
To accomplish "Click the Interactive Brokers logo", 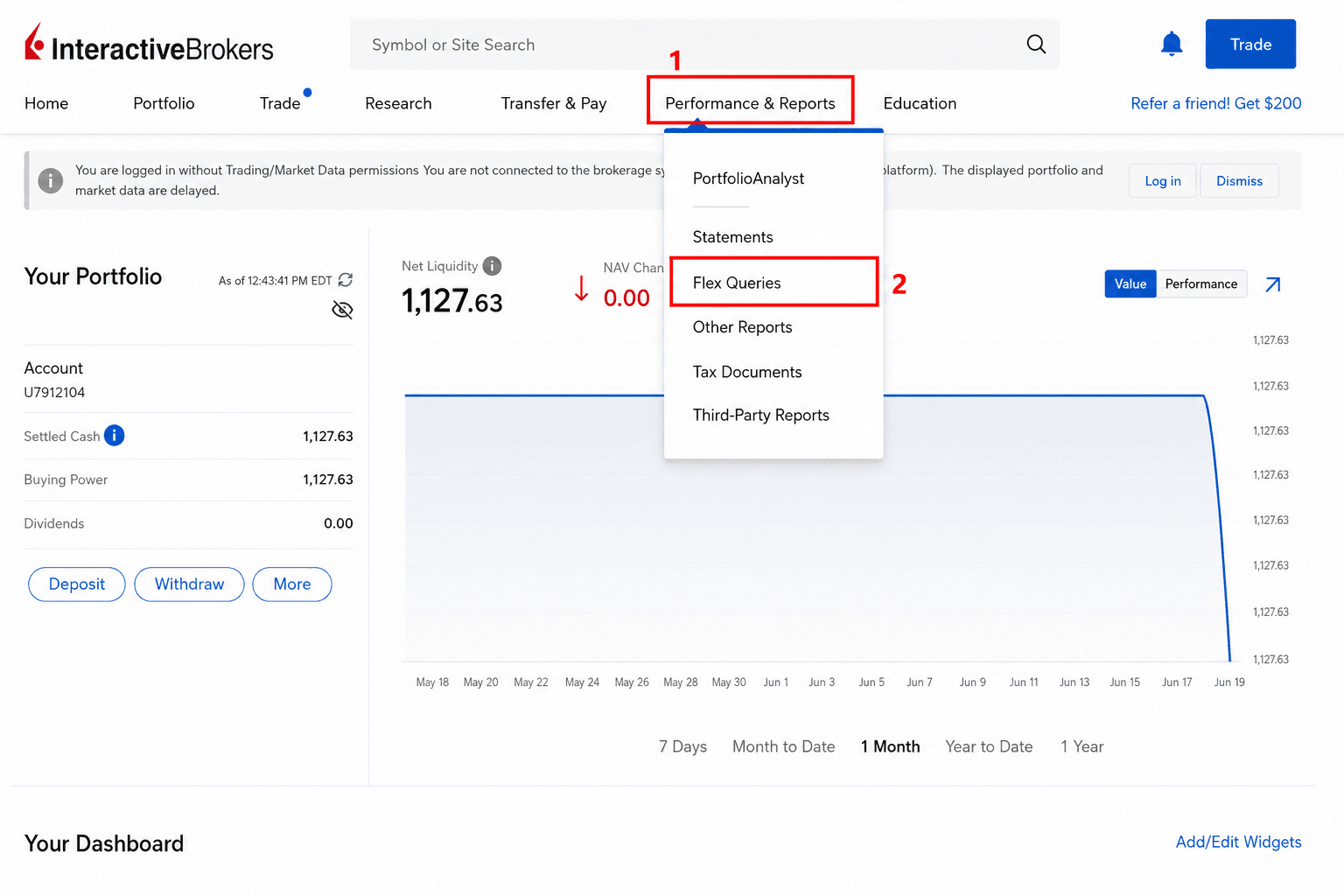I will point(149,44).
